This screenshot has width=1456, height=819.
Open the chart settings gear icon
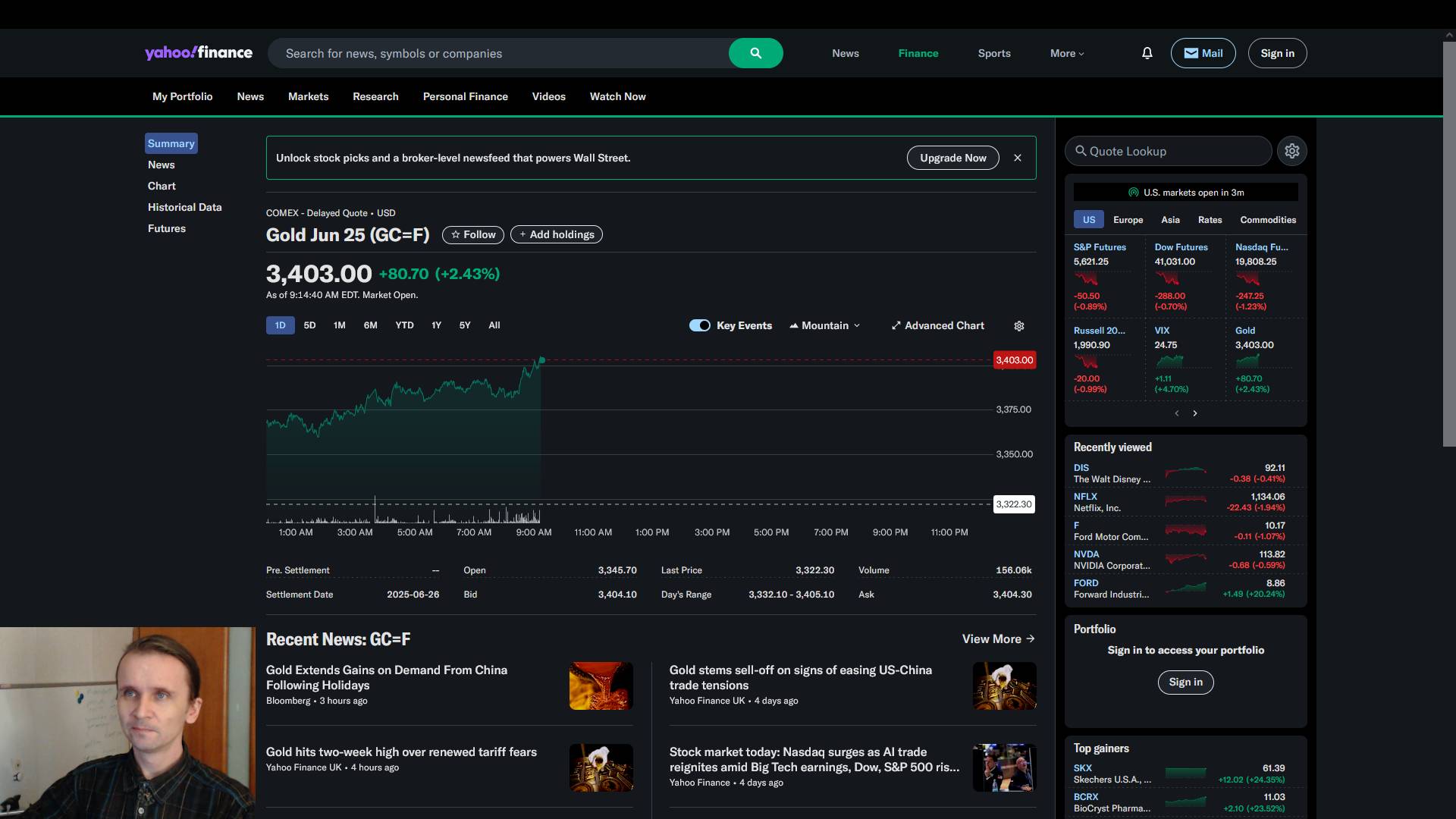tap(1019, 326)
